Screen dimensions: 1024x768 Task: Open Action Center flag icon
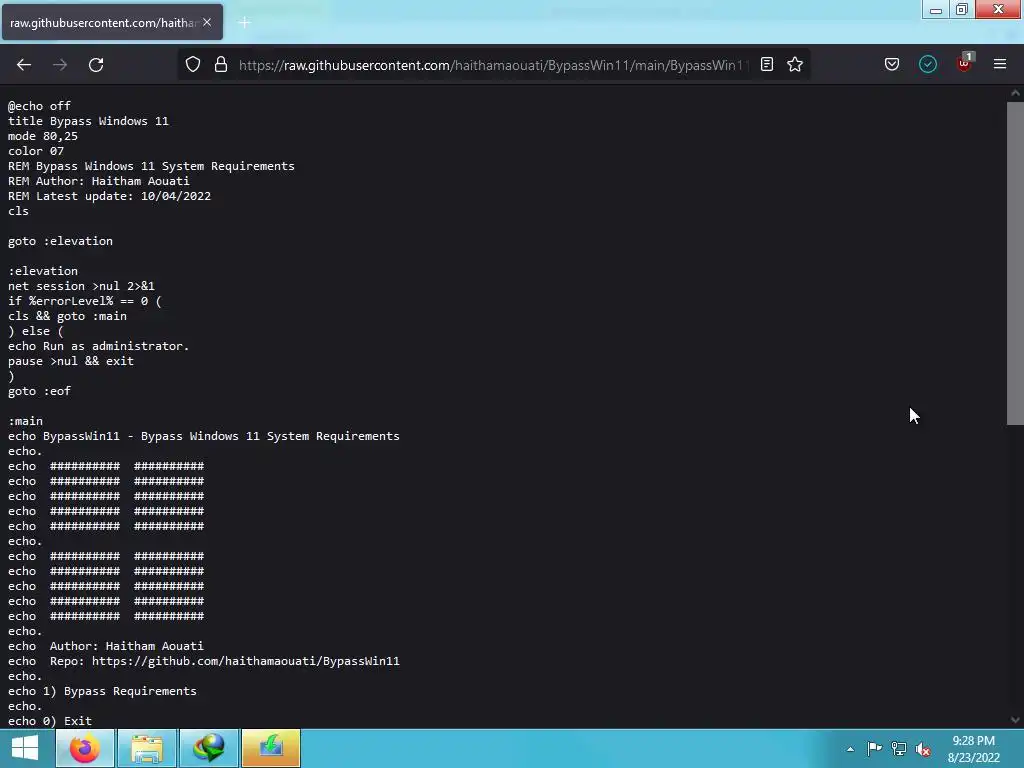[874, 749]
